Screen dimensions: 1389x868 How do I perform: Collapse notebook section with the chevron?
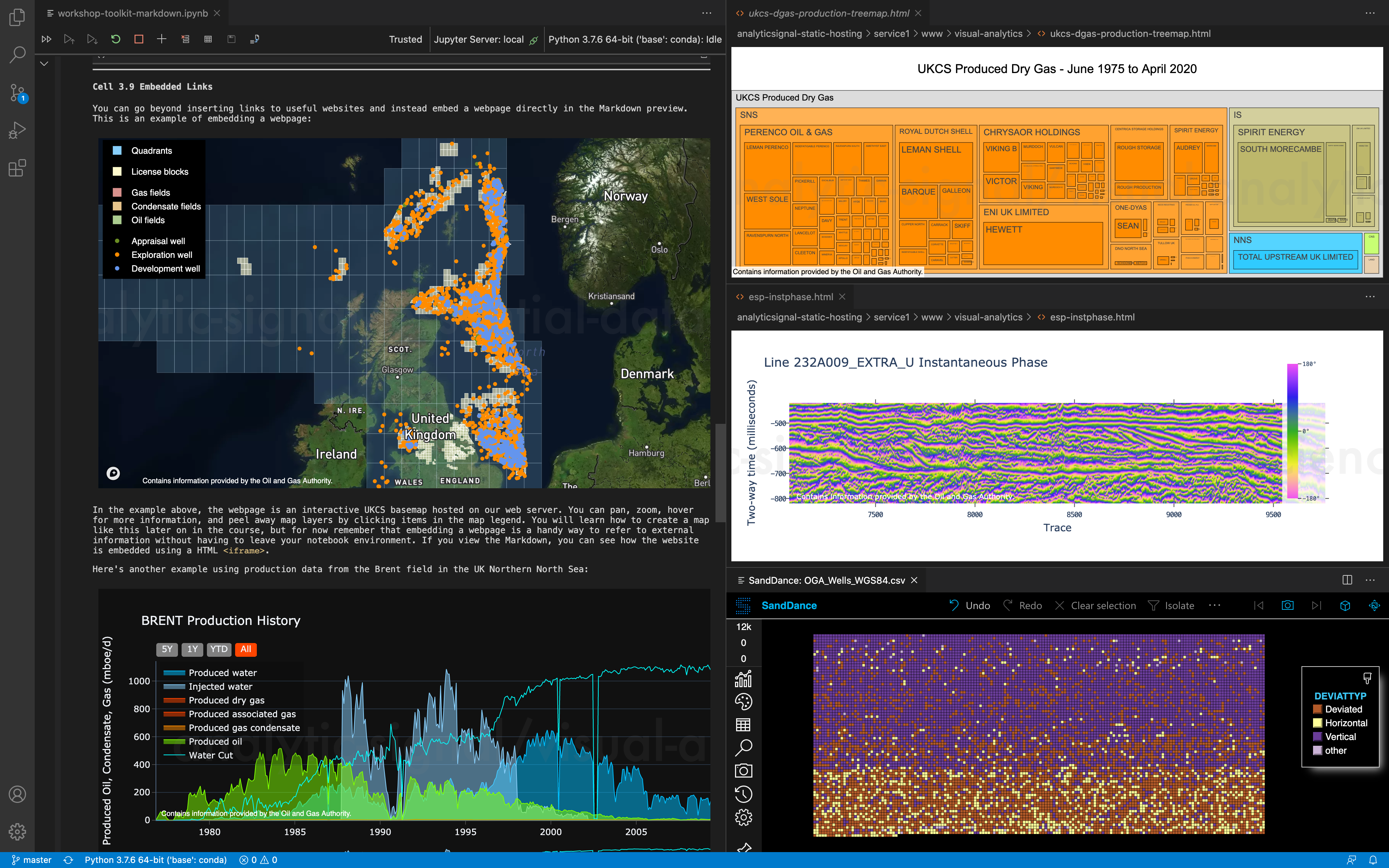pyautogui.click(x=44, y=63)
